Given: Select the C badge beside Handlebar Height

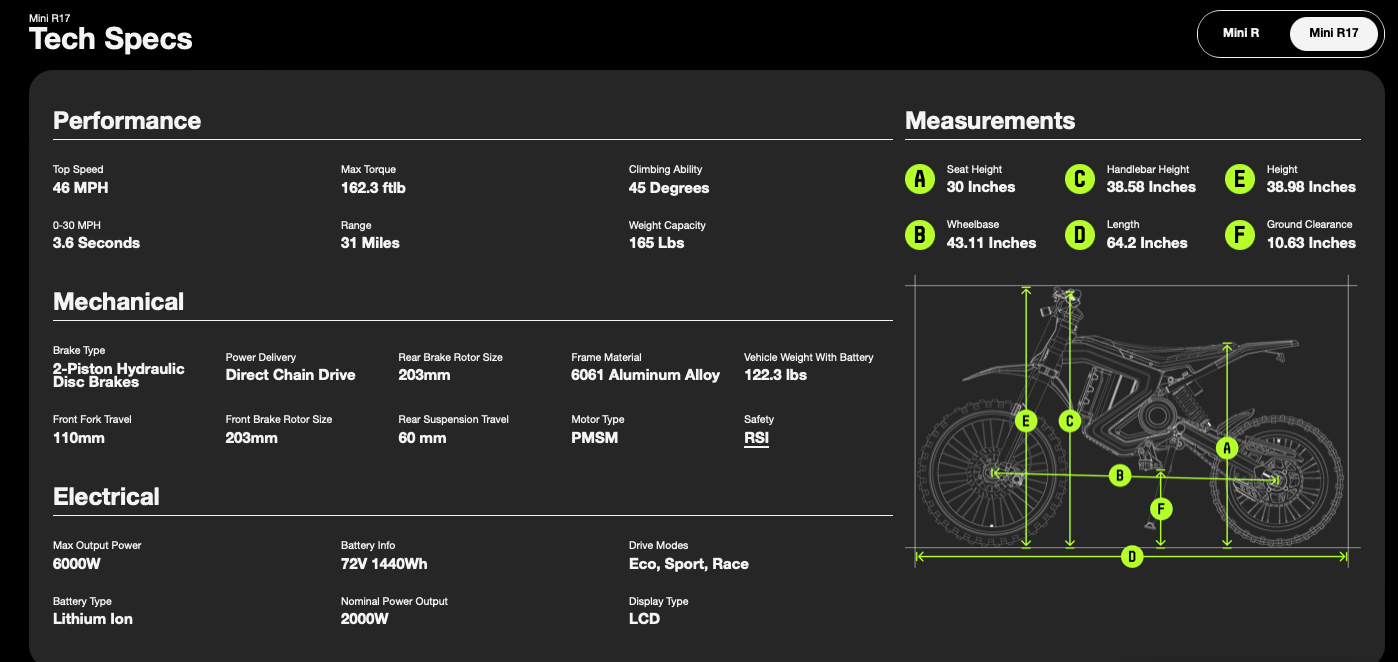Looking at the screenshot, I should point(1079,179).
